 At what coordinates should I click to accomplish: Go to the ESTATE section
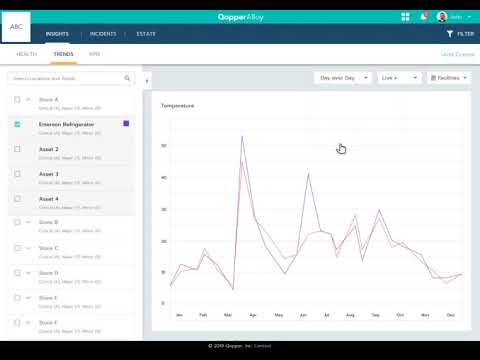click(146, 34)
